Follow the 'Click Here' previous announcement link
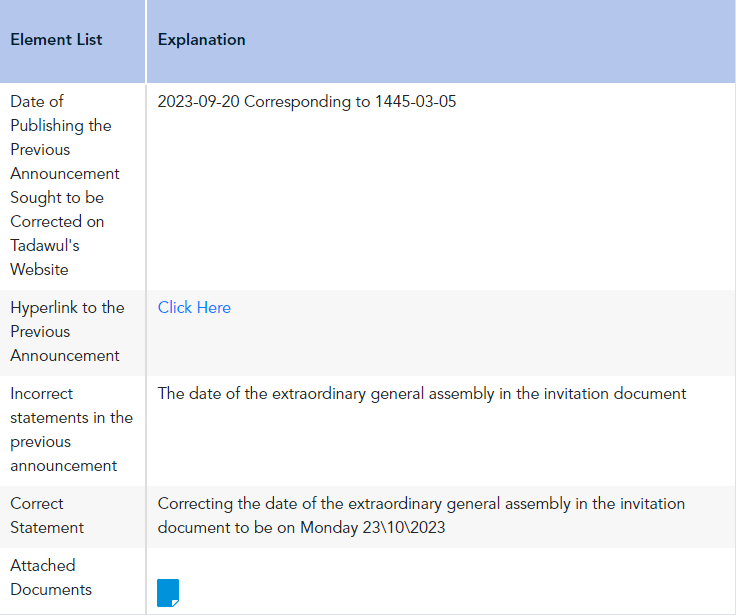 pyautogui.click(x=194, y=308)
